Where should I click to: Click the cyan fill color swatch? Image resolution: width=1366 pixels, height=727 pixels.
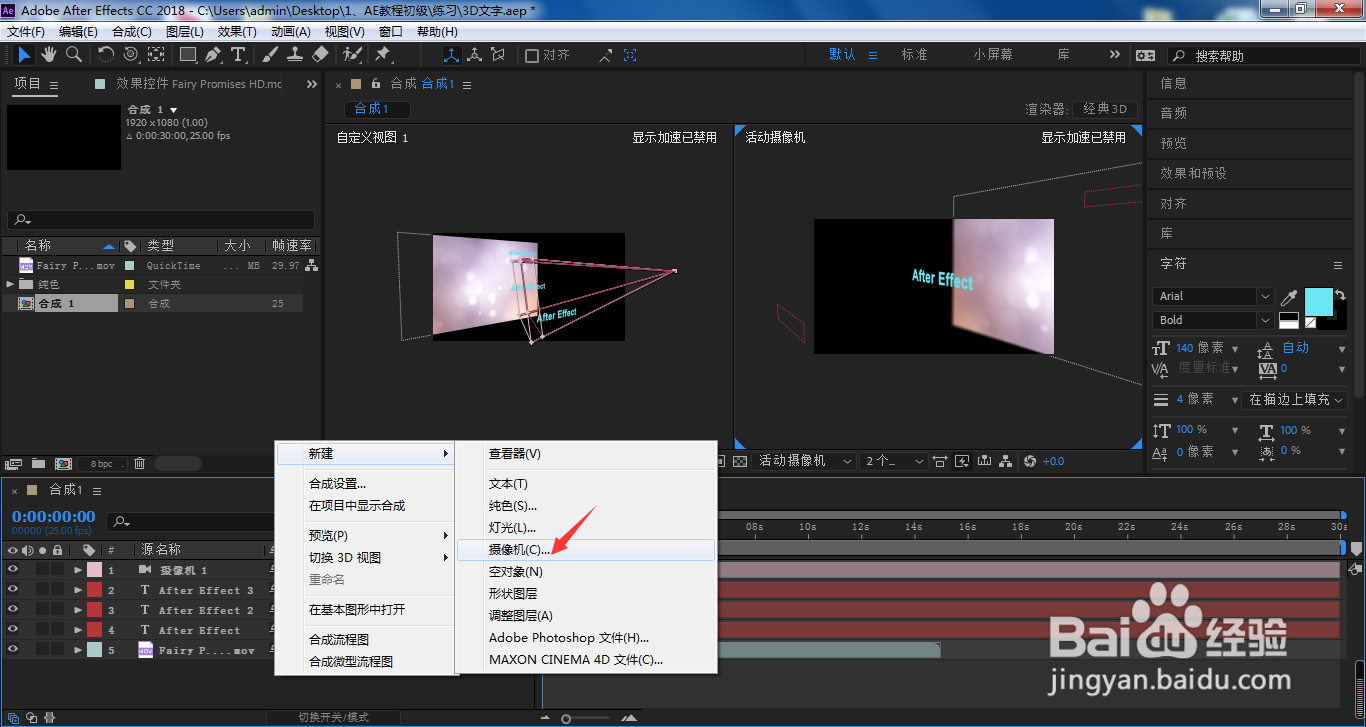pos(1319,301)
